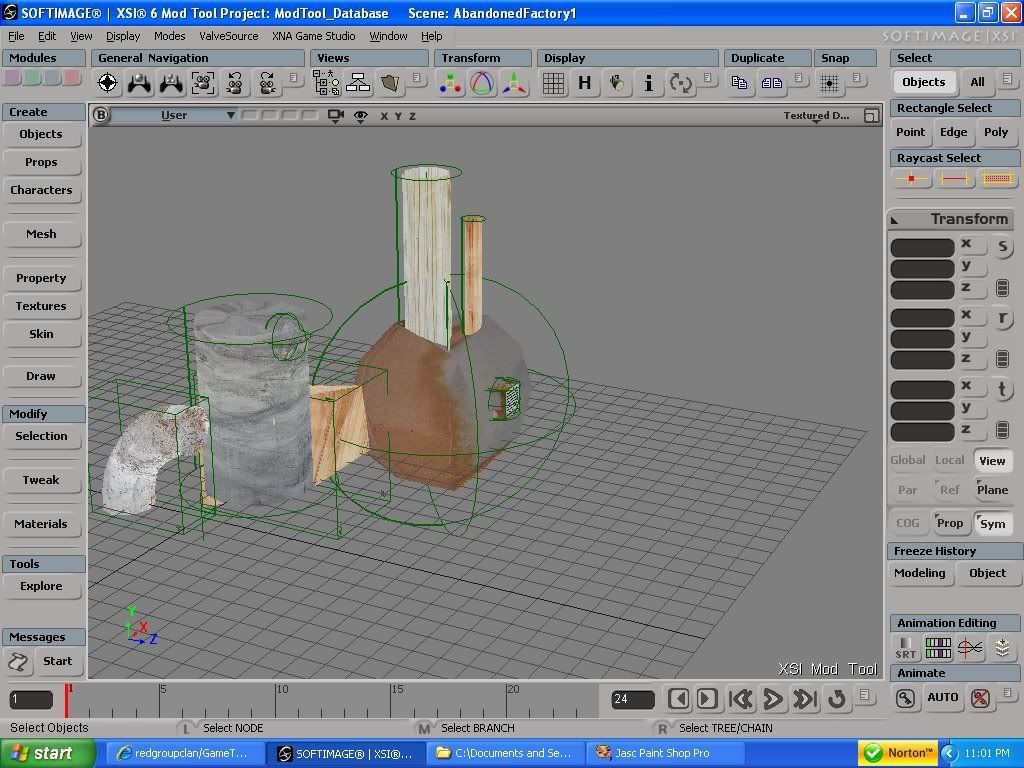
Task: Click the Explore tools button
Action: tap(41, 586)
